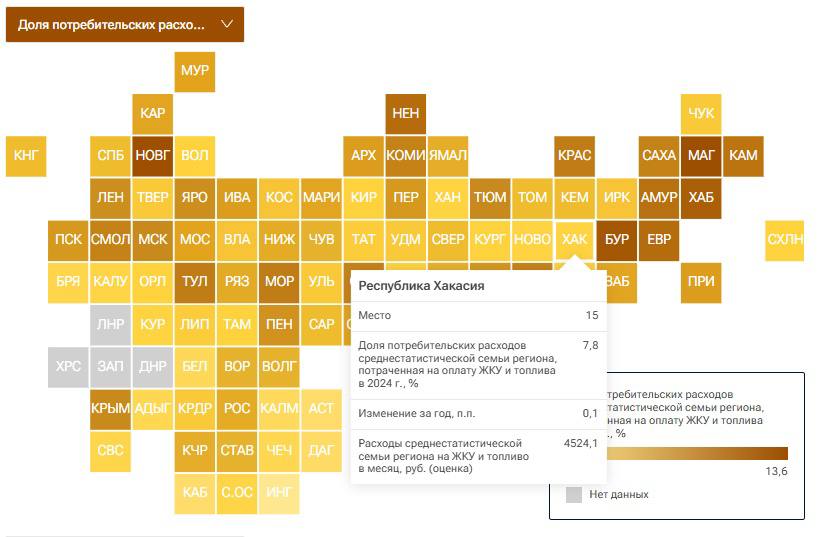Click the СХЛН region tile
Image resolution: width=819 pixels, height=537 pixels.
(x=785, y=241)
